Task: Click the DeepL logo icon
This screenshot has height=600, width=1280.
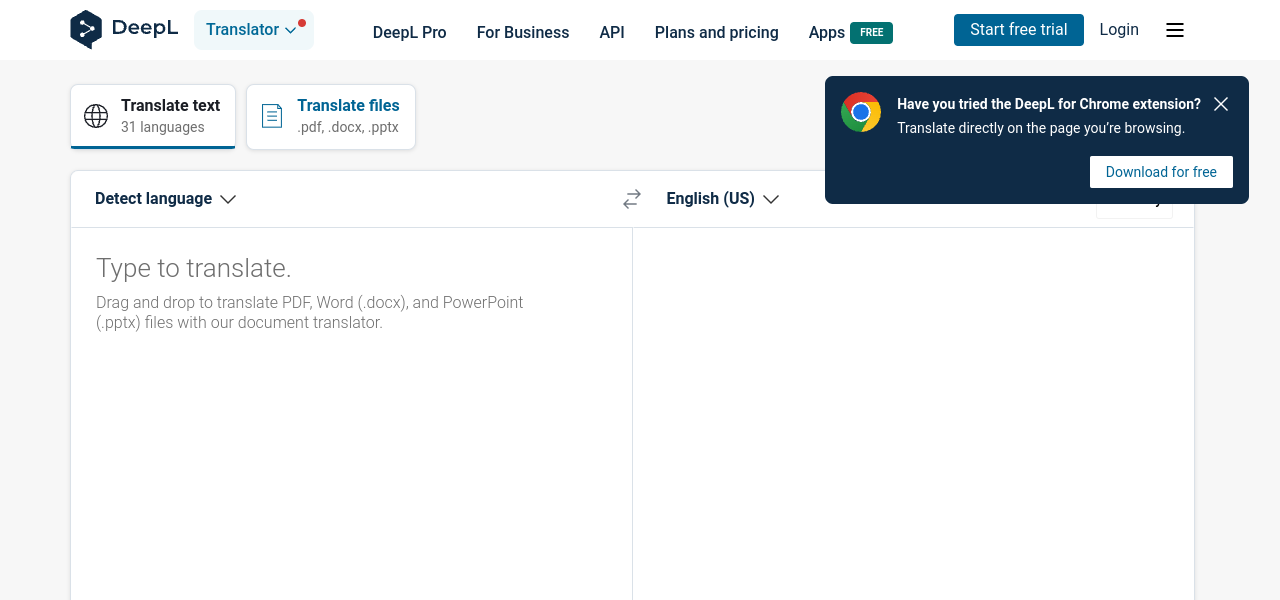Action: point(86,29)
